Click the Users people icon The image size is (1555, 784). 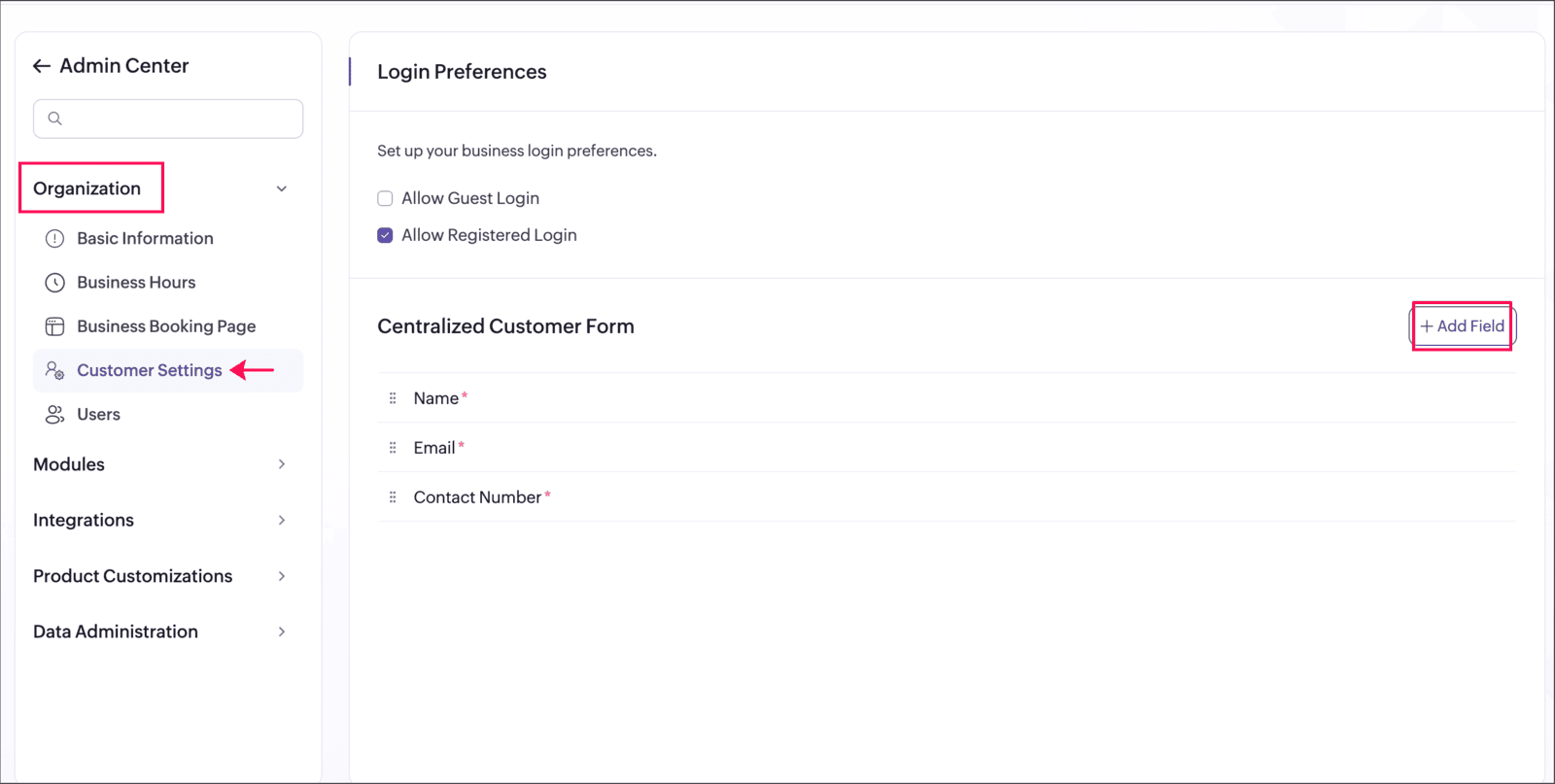point(55,415)
